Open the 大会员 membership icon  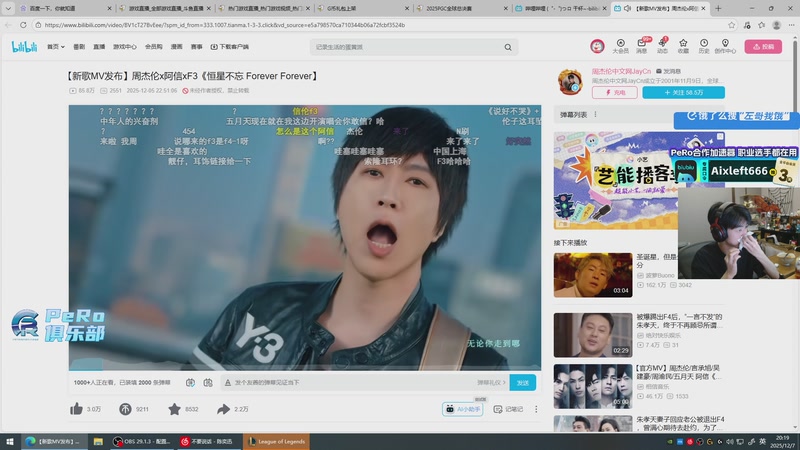coord(620,46)
